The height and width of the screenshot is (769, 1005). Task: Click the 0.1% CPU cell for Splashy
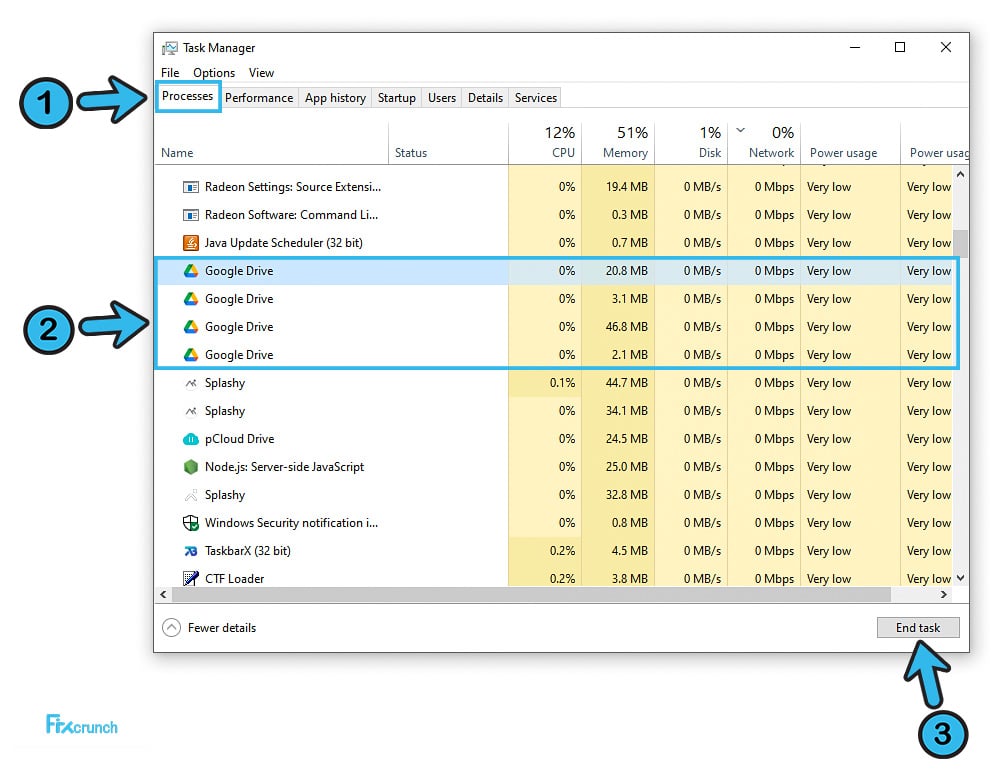coord(545,383)
